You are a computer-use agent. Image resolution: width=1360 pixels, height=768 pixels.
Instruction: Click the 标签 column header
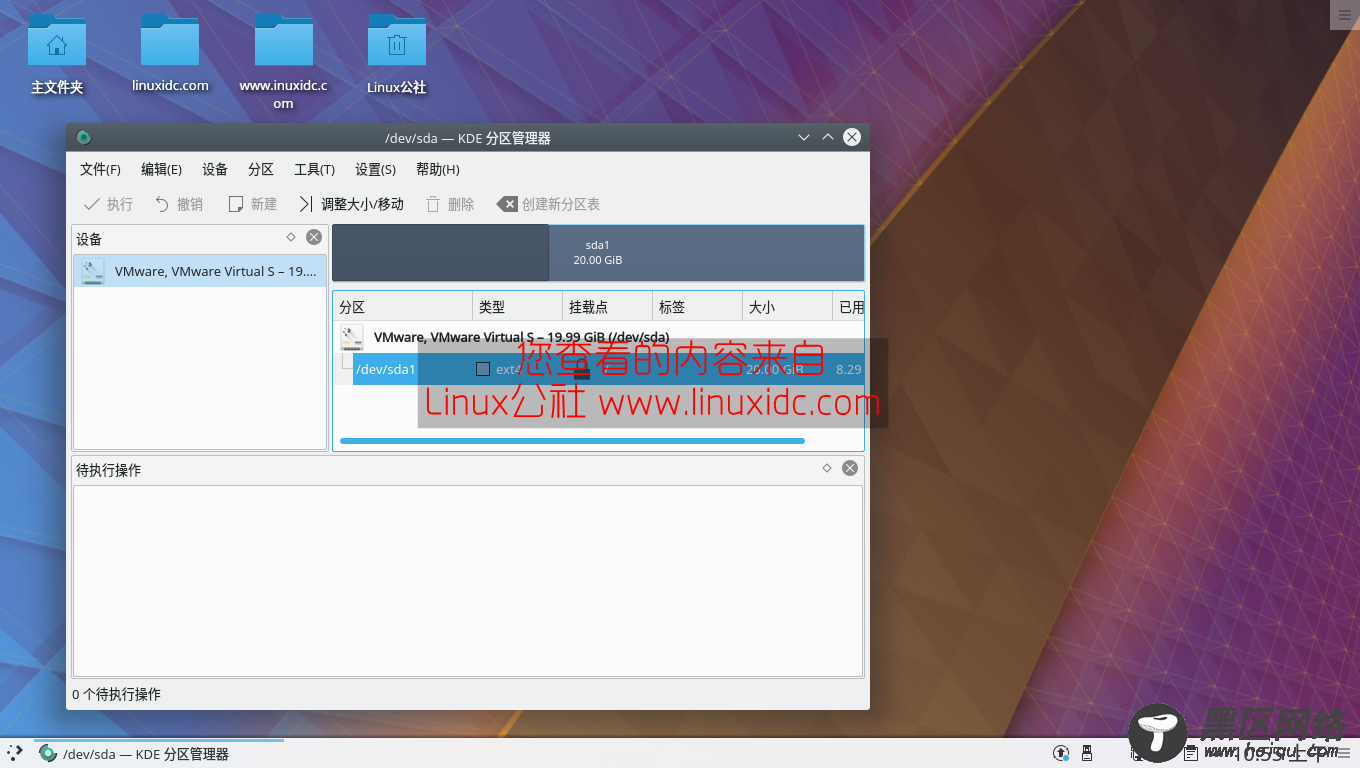[697, 307]
